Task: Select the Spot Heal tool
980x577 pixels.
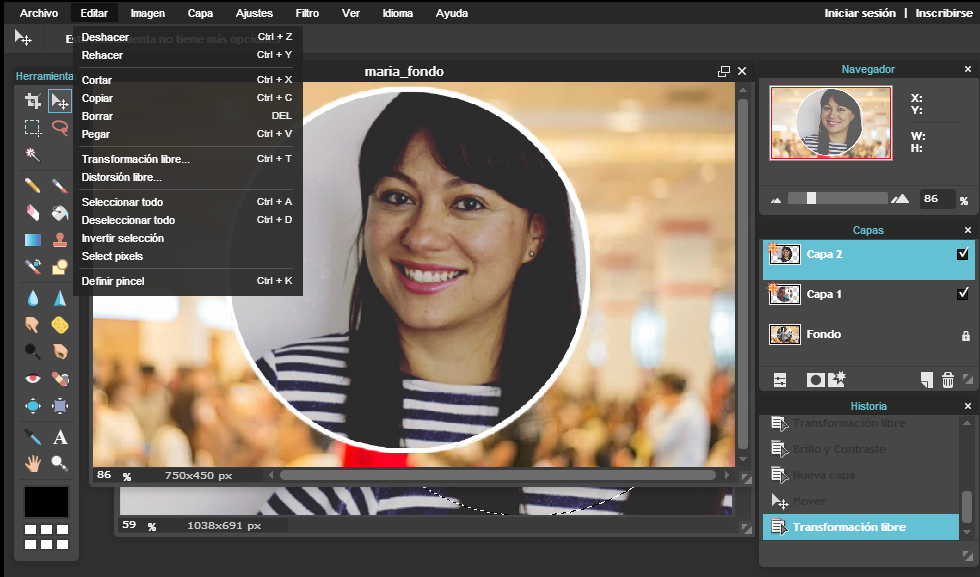Action: tap(60, 379)
